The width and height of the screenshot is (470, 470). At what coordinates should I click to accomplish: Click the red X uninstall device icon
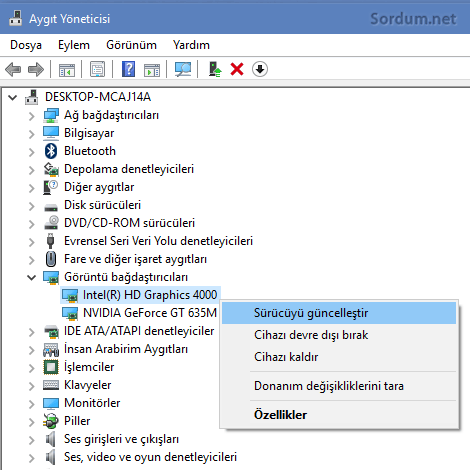pyautogui.click(x=237, y=69)
